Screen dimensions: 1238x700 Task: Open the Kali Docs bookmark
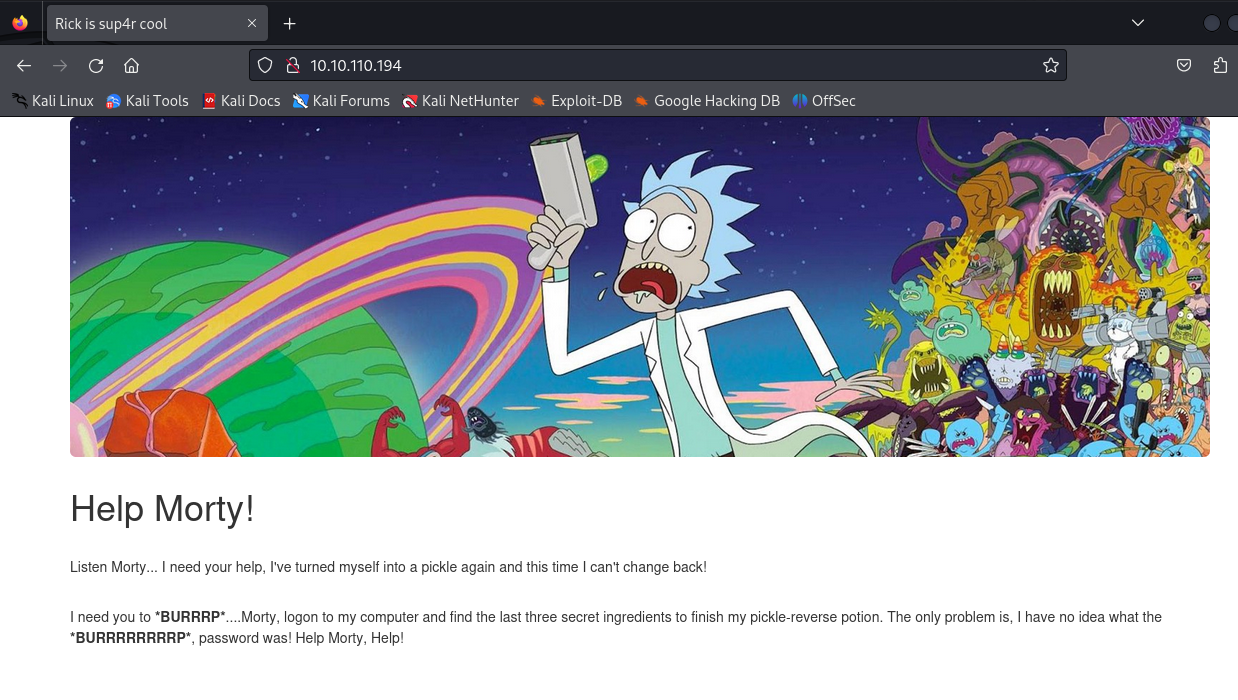(x=241, y=101)
